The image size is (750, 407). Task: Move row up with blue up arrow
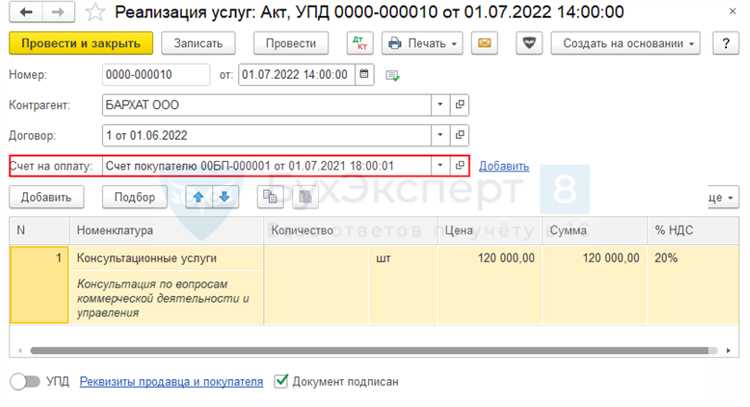pyautogui.click(x=199, y=197)
